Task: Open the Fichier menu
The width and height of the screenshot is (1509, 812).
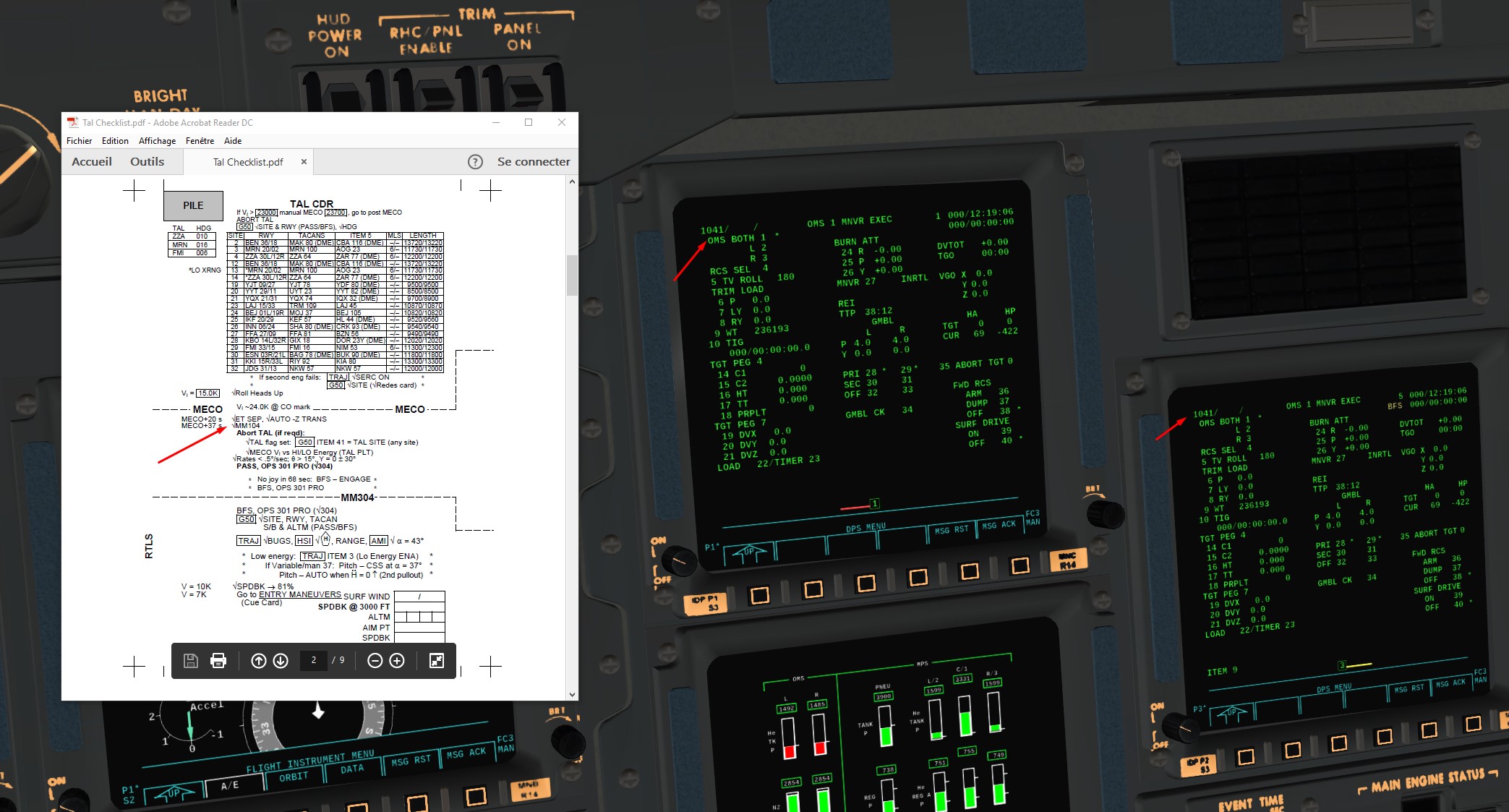Action: (79, 141)
